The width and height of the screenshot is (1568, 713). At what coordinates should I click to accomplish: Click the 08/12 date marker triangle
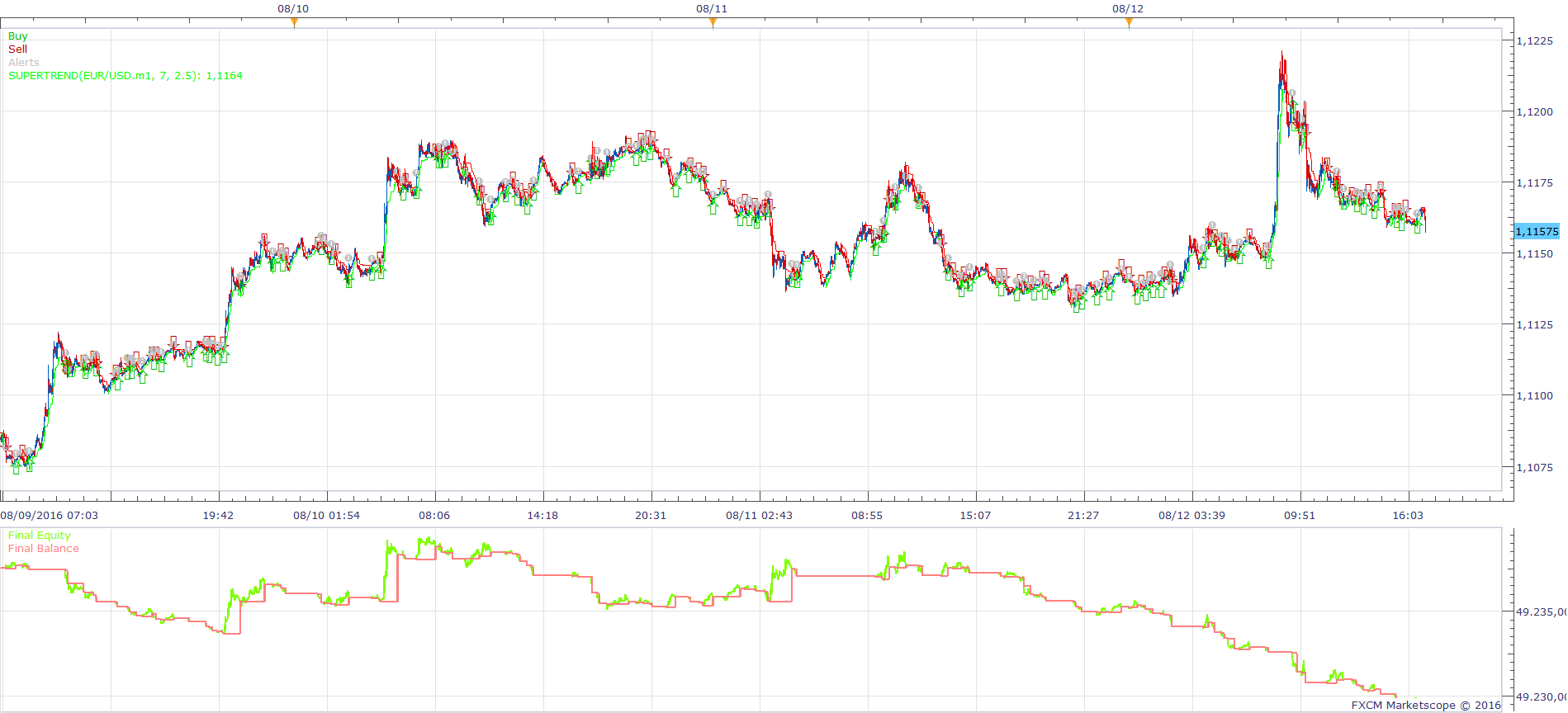click(1129, 22)
